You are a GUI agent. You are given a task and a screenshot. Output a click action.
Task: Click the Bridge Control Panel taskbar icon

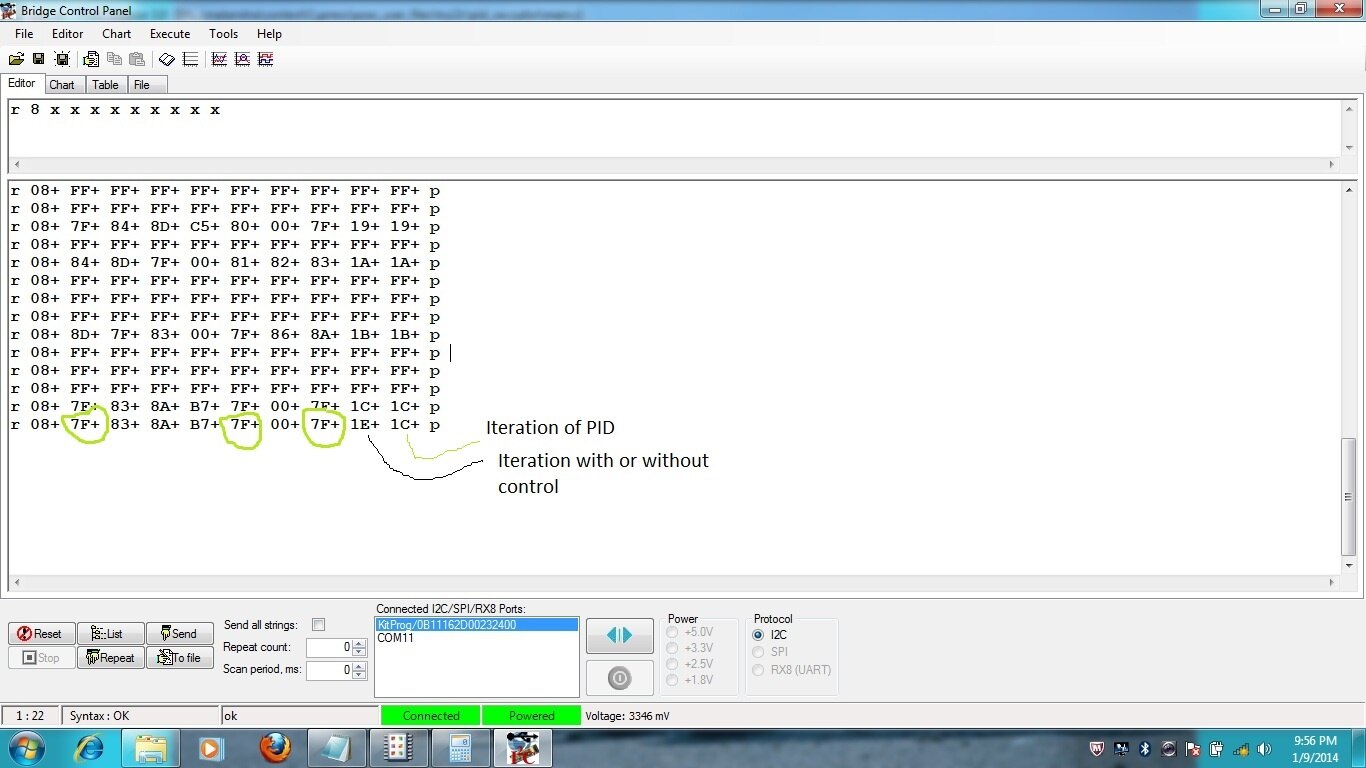point(523,748)
